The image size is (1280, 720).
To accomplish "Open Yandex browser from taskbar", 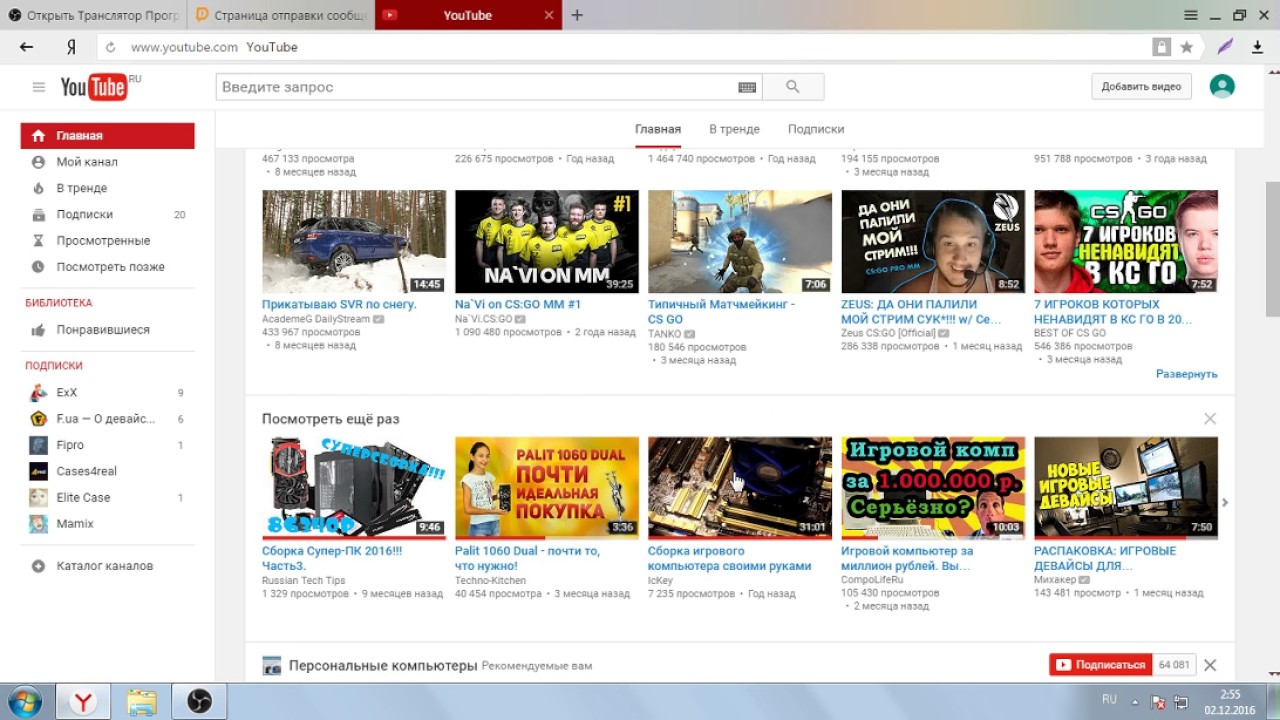I will pos(83,702).
